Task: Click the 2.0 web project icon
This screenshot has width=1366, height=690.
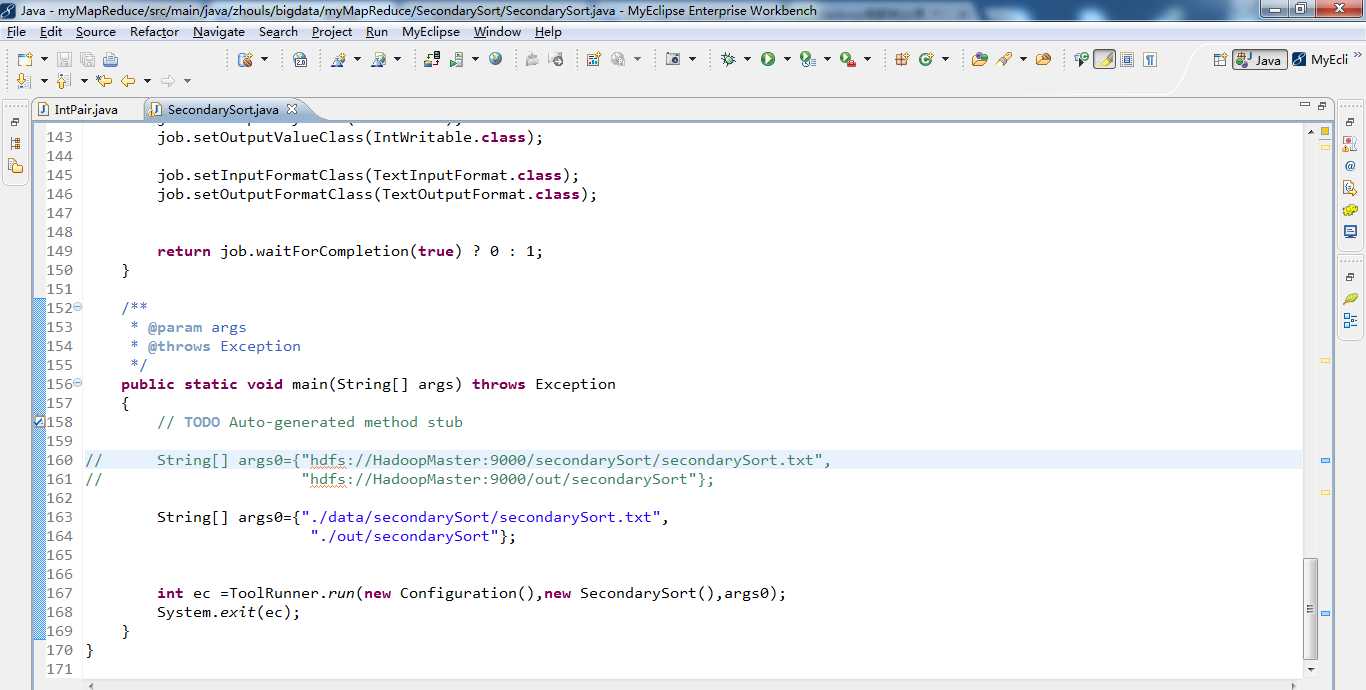Action: [300, 59]
